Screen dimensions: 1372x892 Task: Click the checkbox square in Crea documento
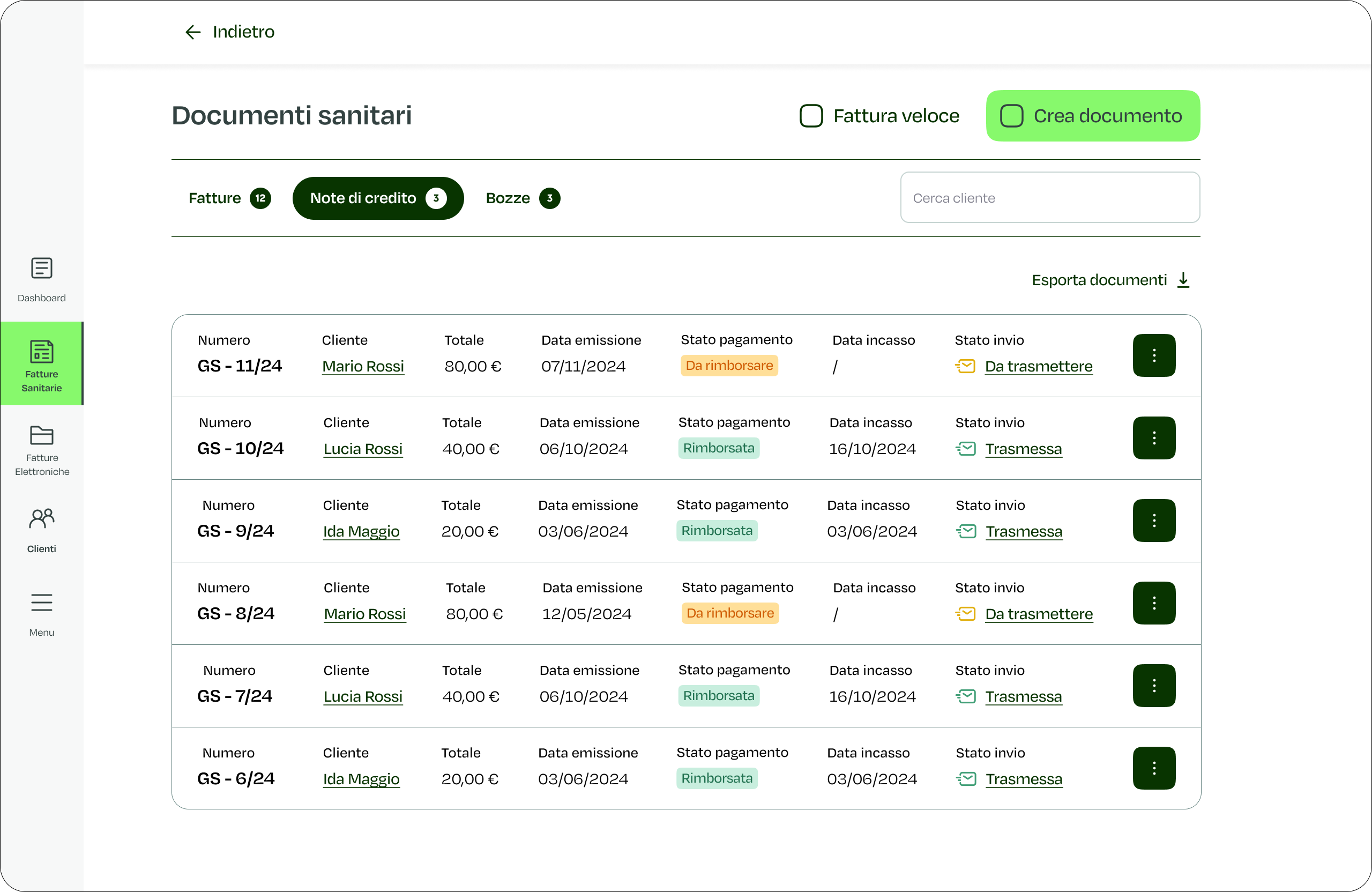click(x=1011, y=116)
